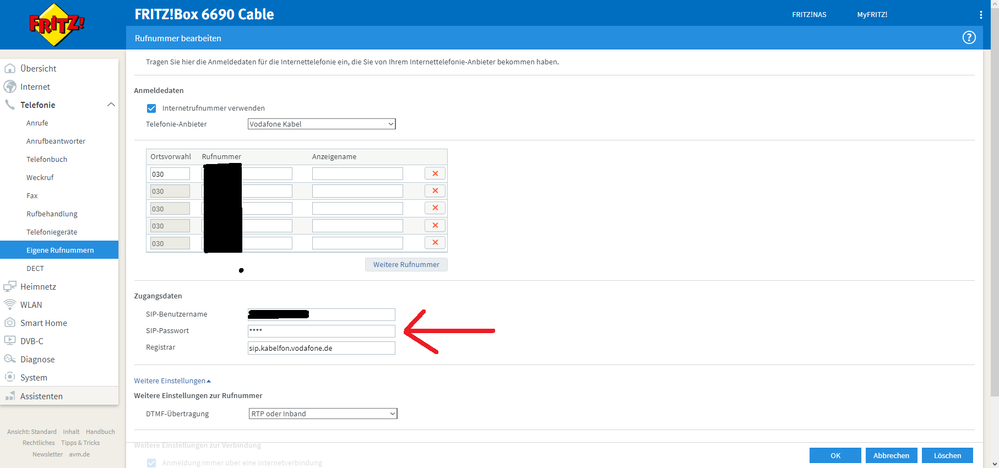Open Anrufe submenu item
The height and width of the screenshot is (468, 999).
point(37,123)
